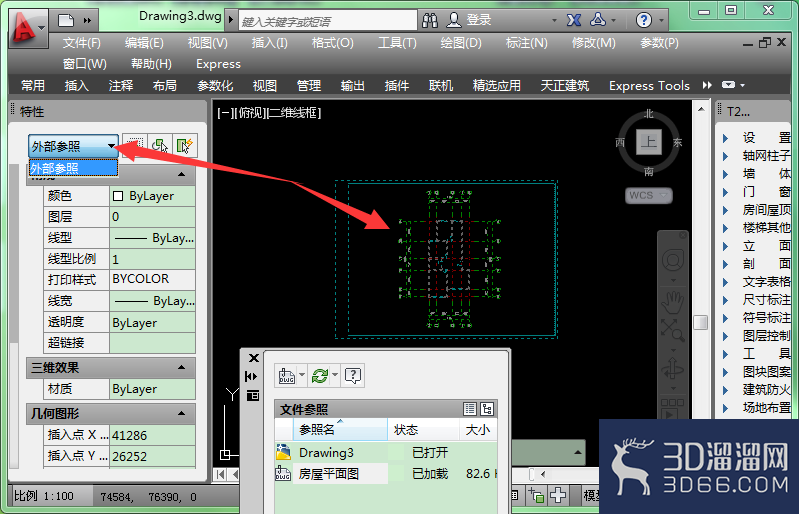Open the 插入(I) menu
Screen dimensions: 799x514
tap(270, 43)
